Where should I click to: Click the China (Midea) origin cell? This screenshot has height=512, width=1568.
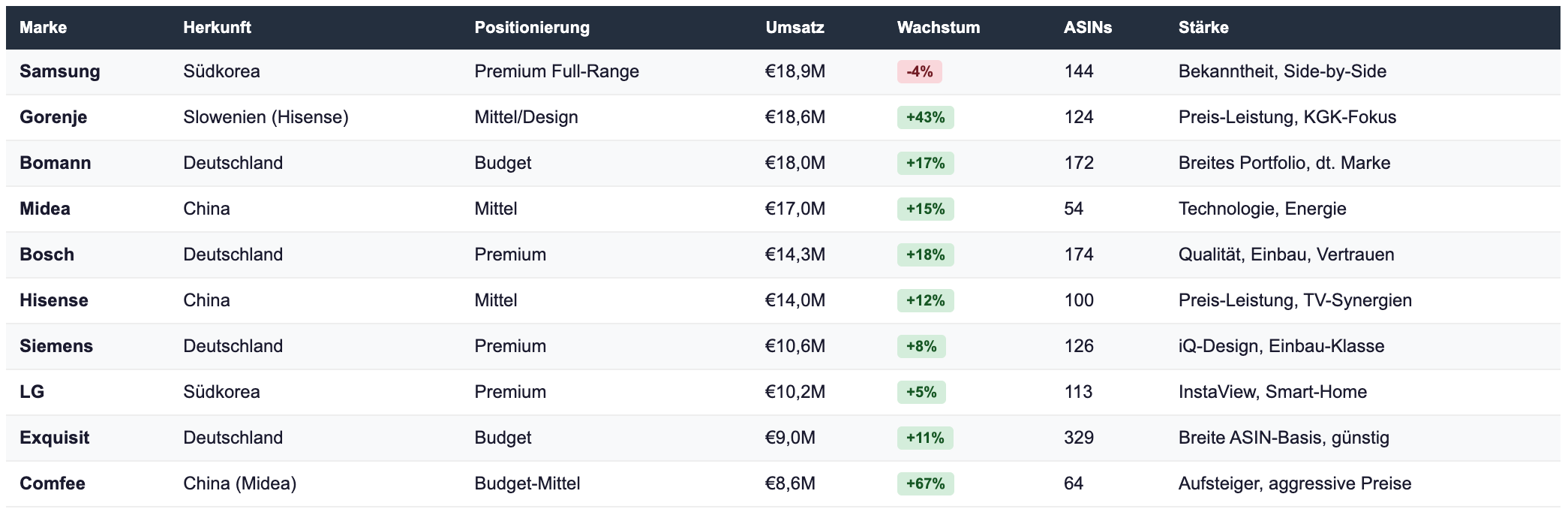tap(239, 483)
